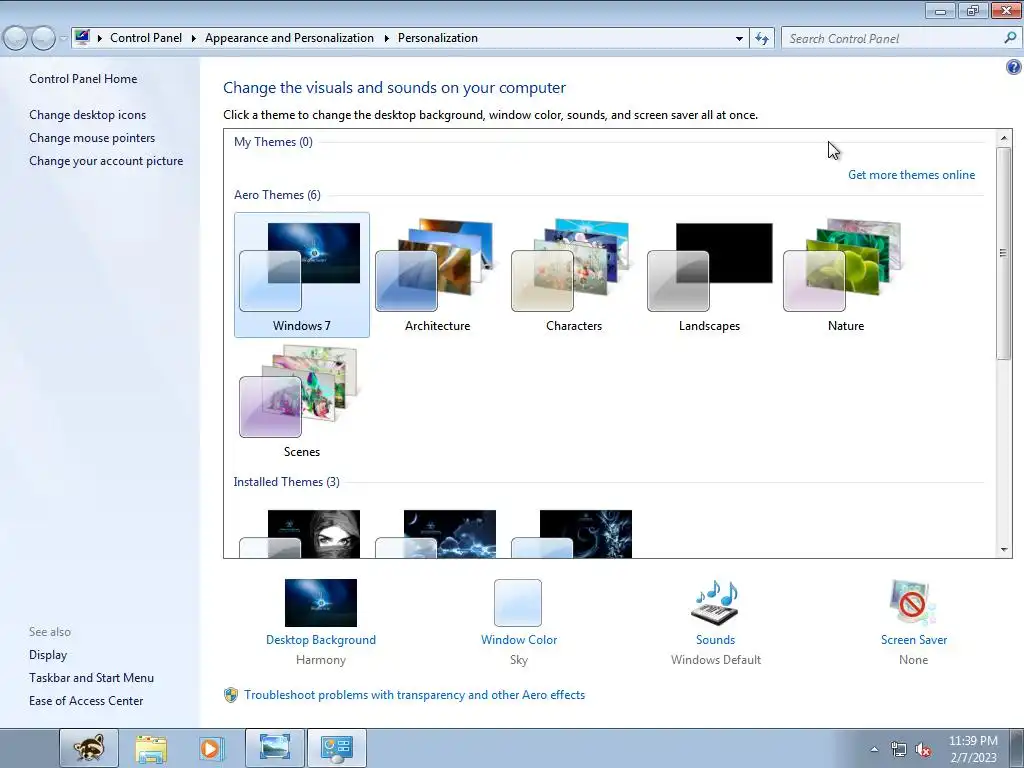Image resolution: width=1024 pixels, height=768 pixels.
Task: Open Windows Explorer from taskbar
Action: coord(151,748)
